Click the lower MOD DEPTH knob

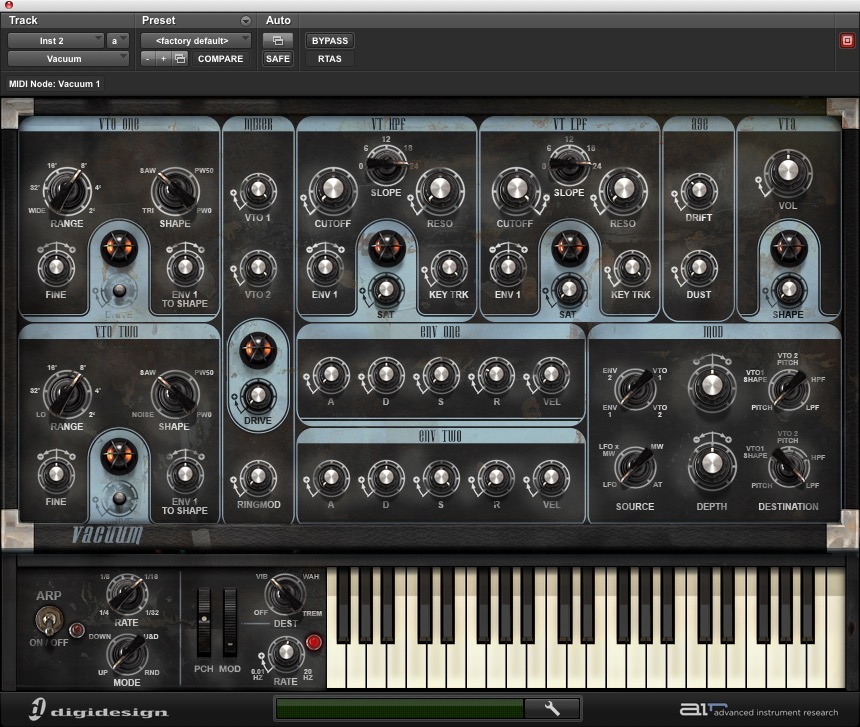coord(711,463)
